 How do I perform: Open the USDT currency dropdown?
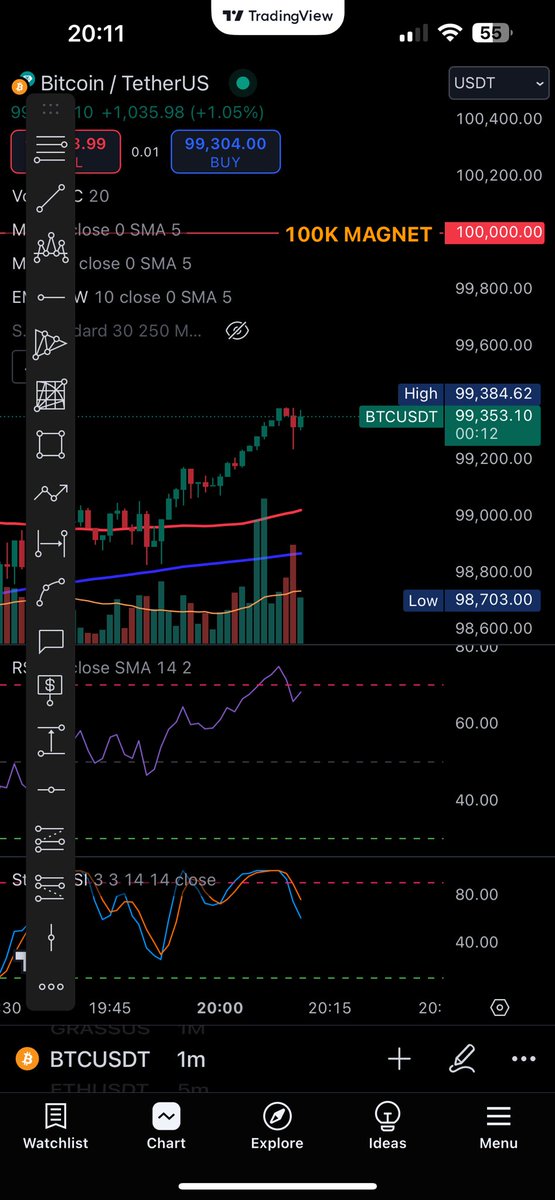click(x=499, y=83)
